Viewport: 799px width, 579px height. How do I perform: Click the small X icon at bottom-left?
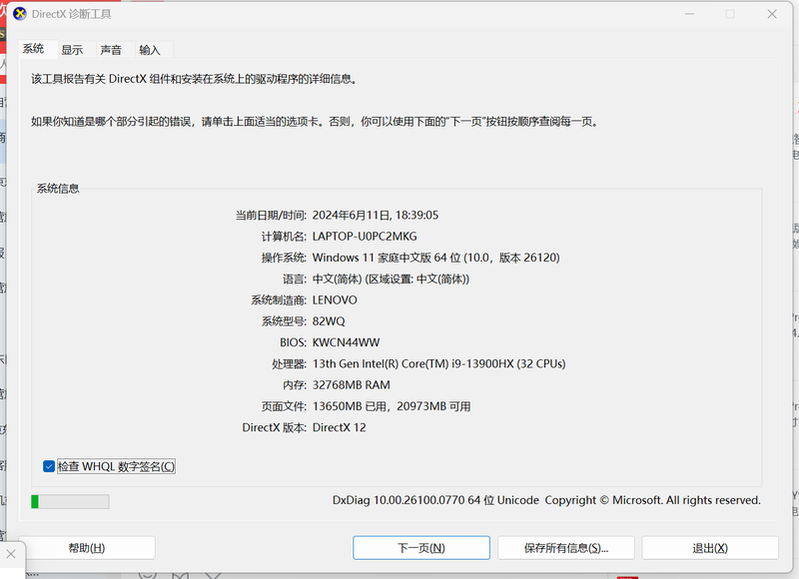(x=11, y=553)
